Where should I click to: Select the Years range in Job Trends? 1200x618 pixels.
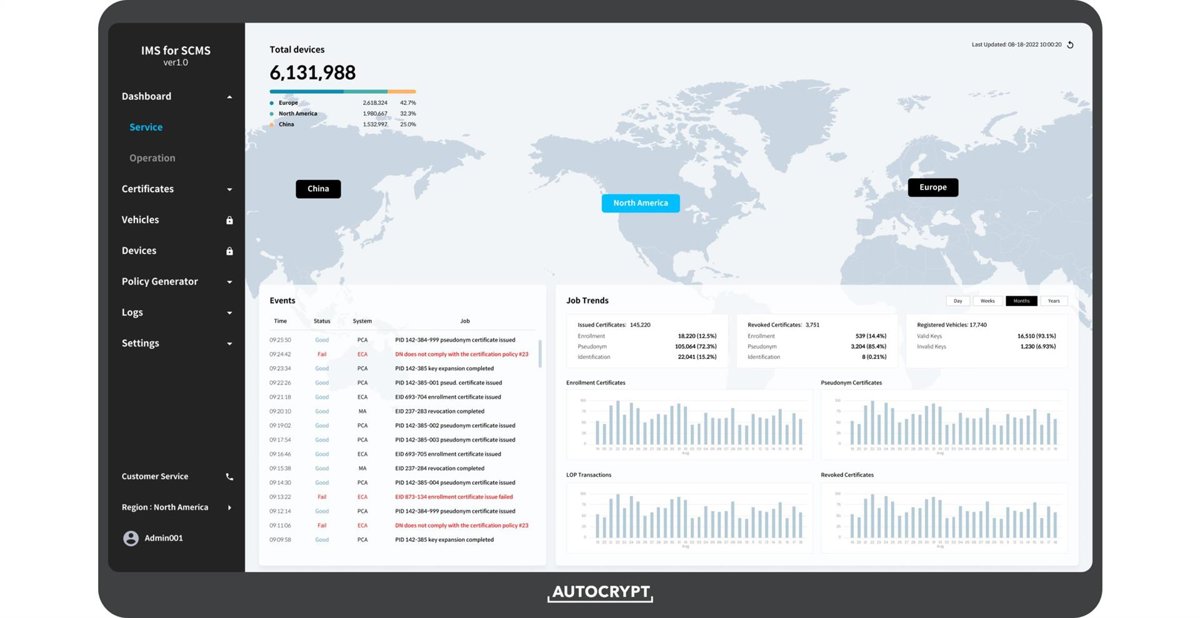point(1053,301)
